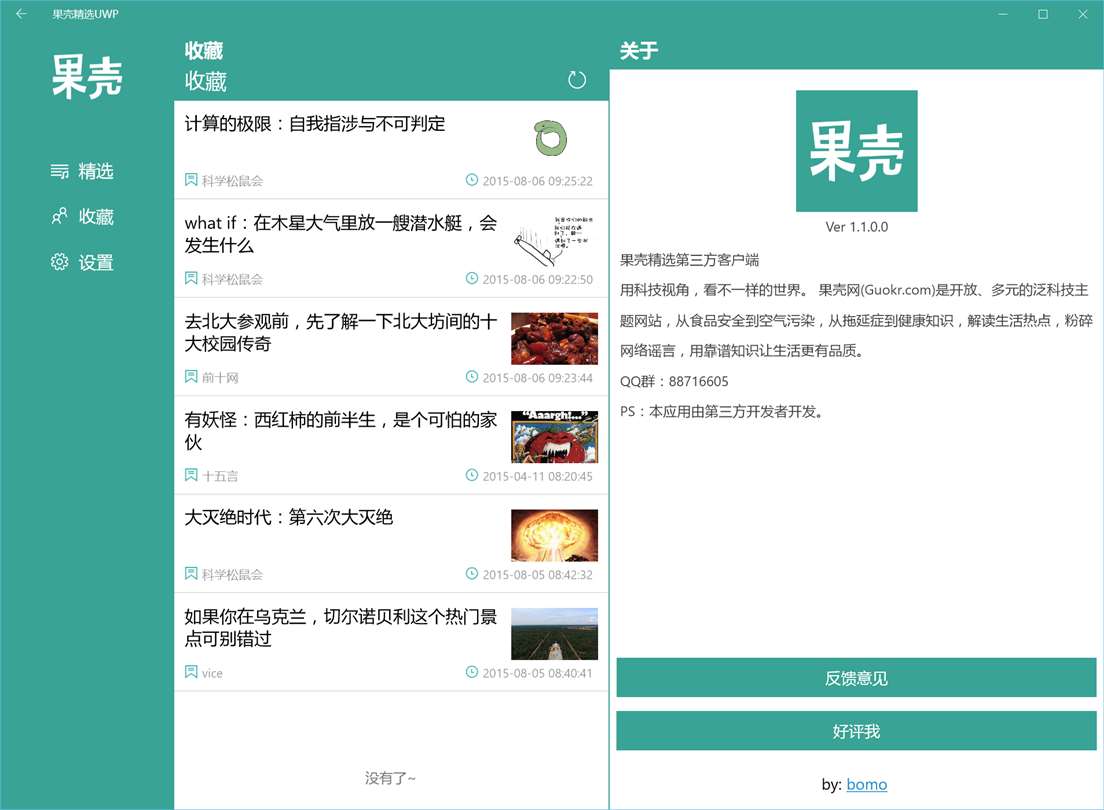Viewport: 1104px width, 810px height.
Task: Click clock icon beside 2015-08-06 09:25:22
Action: click(472, 180)
